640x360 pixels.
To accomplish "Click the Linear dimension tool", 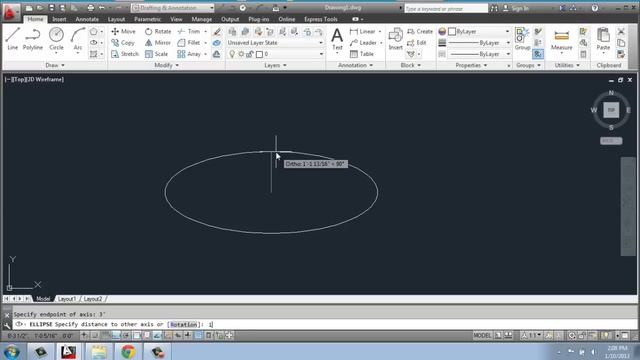I will coord(362,31).
